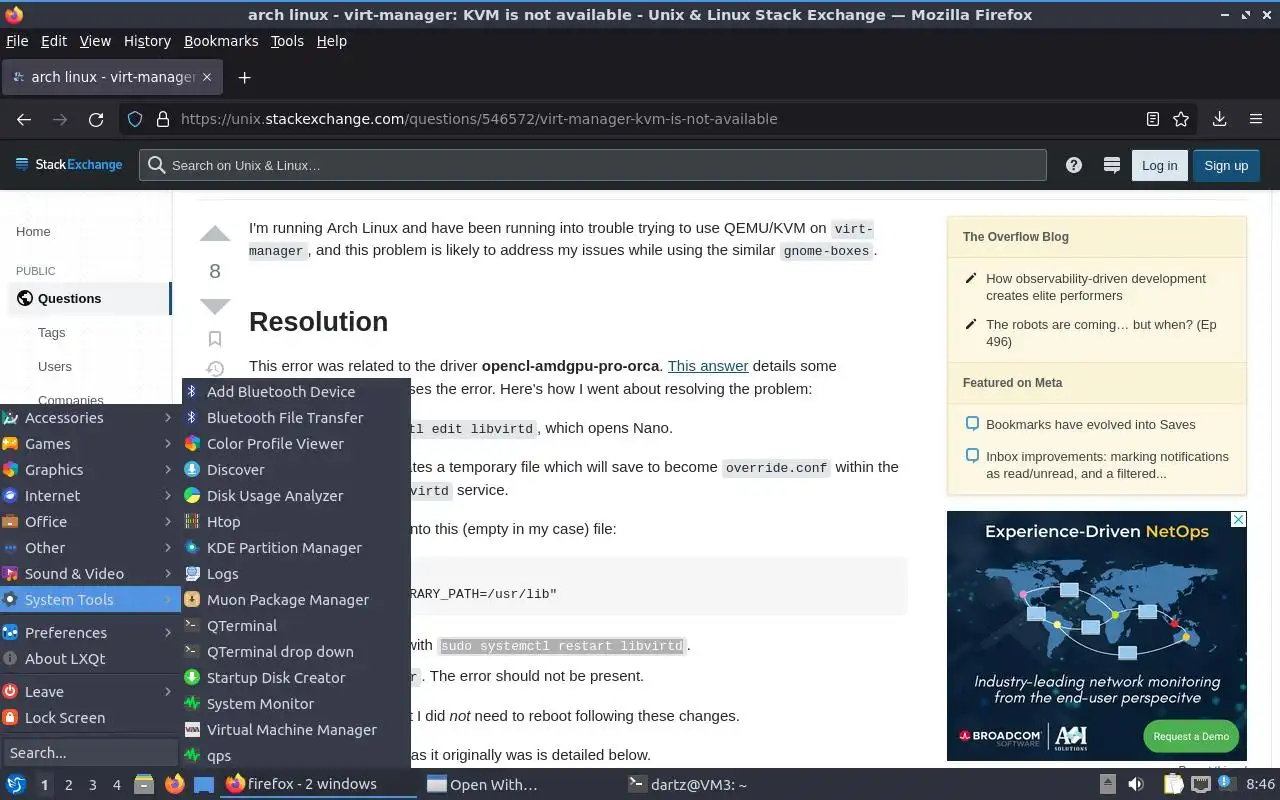Viewport: 1280px width, 800px height.
Task: Open the file manager launcher in panel
Action: coord(143,784)
